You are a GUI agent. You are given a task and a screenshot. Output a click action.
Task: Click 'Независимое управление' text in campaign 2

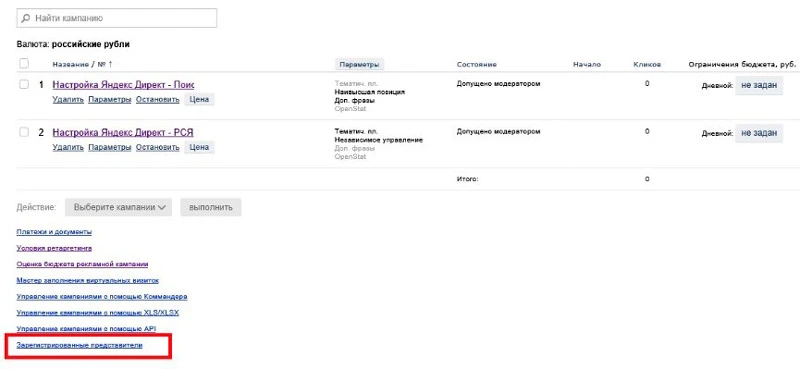tap(379, 140)
